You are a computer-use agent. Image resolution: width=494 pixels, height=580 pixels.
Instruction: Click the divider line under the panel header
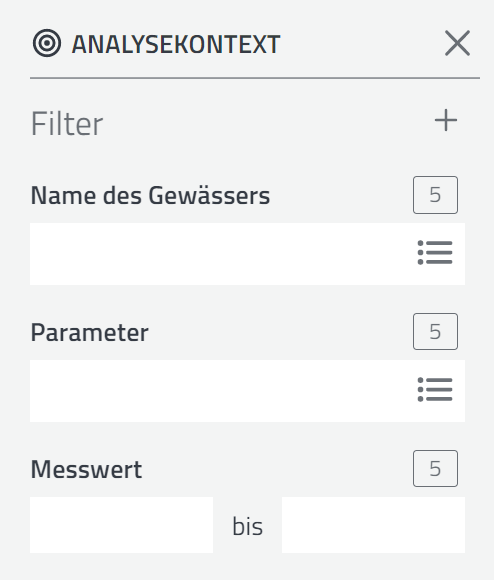click(255, 78)
